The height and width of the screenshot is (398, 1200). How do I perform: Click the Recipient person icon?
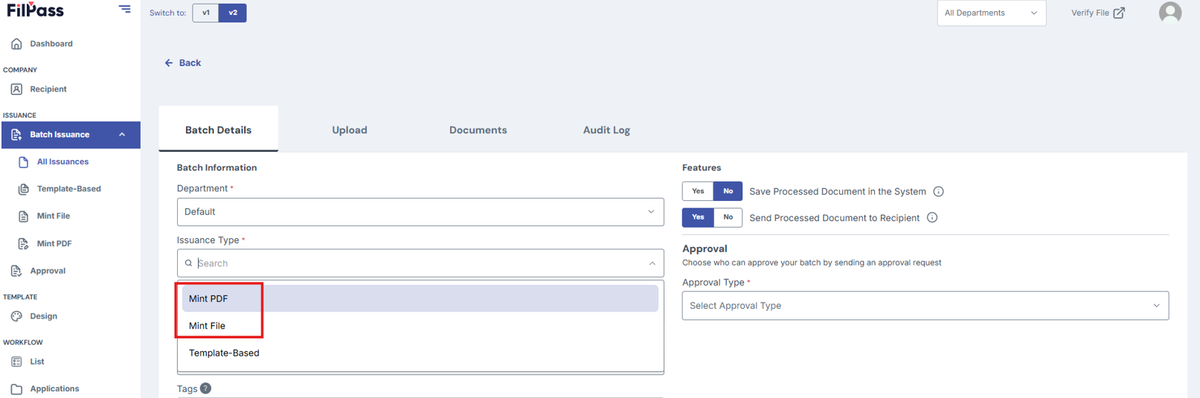click(16, 89)
